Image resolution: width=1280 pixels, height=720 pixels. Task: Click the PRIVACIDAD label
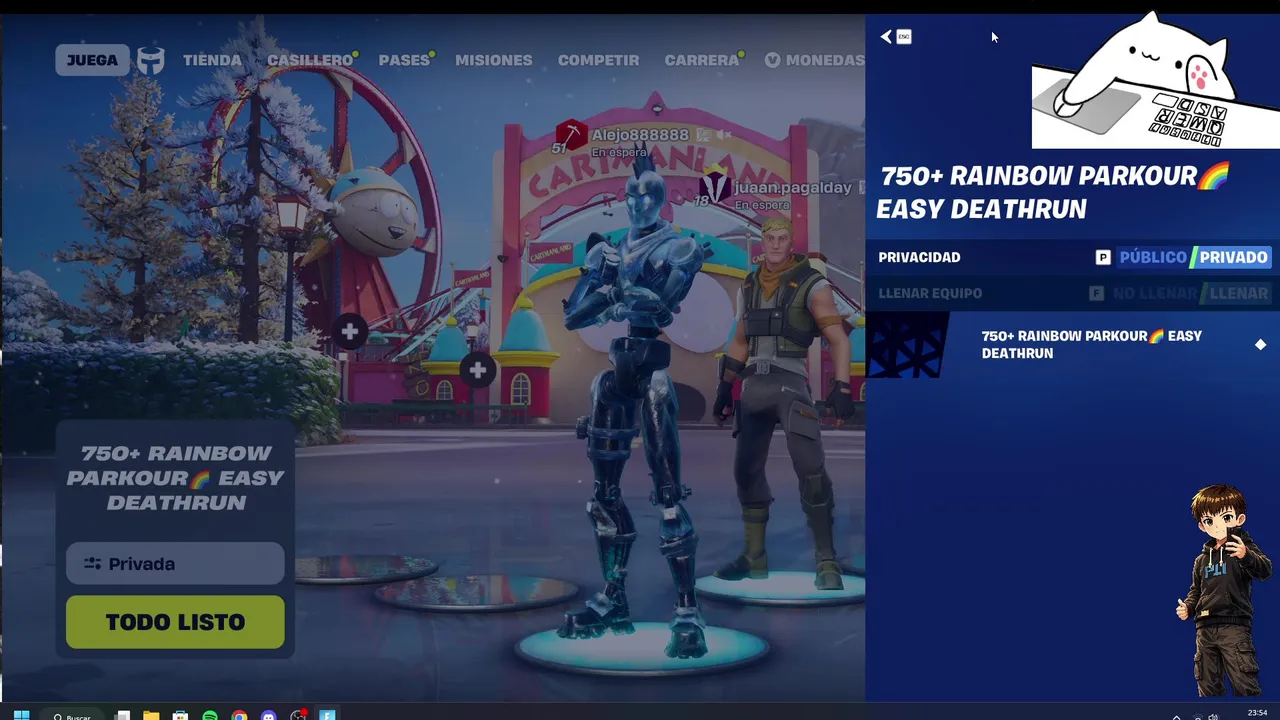coord(919,257)
